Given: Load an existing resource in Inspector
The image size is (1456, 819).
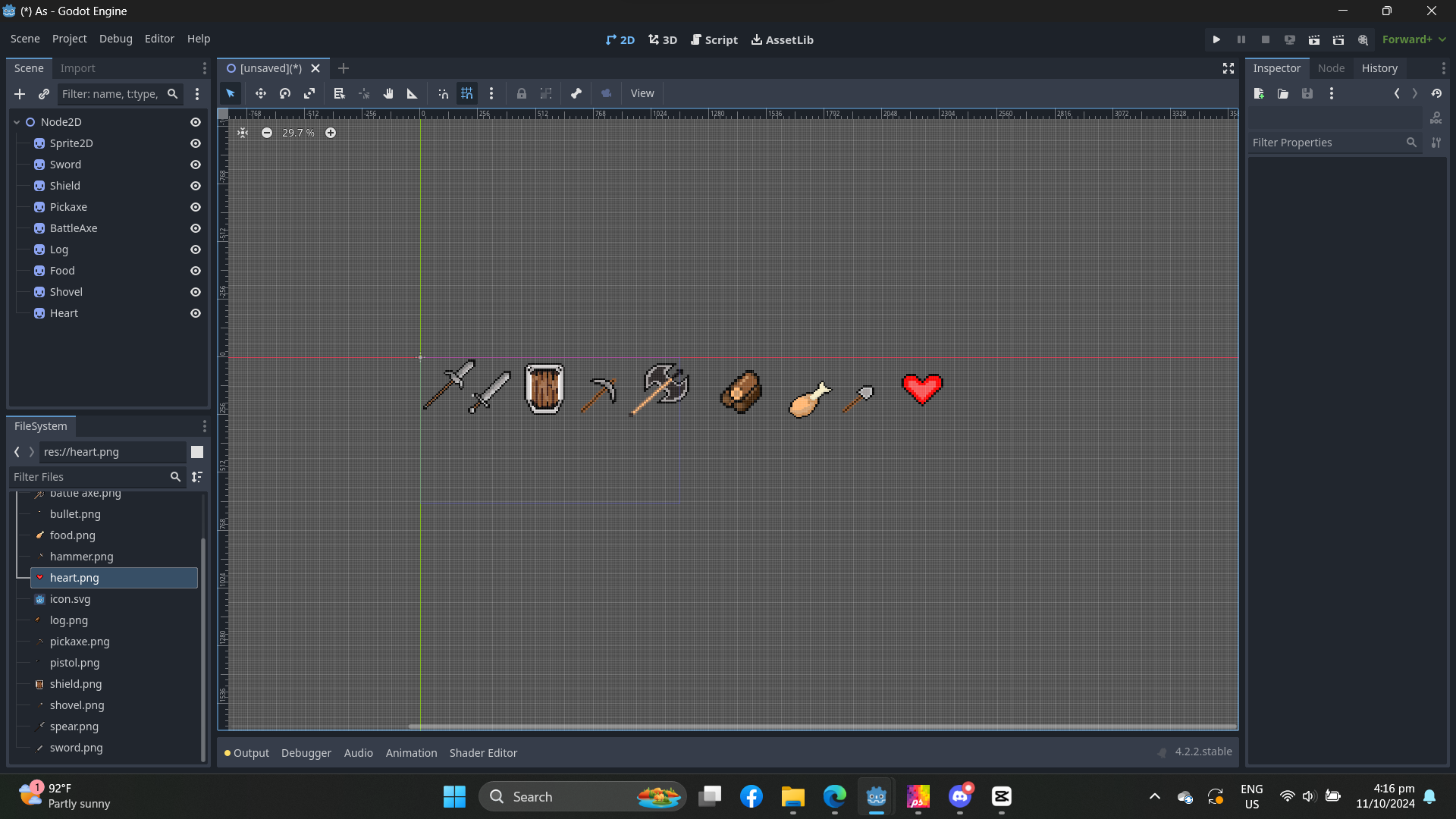Looking at the screenshot, I should click(x=1283, y=93).
